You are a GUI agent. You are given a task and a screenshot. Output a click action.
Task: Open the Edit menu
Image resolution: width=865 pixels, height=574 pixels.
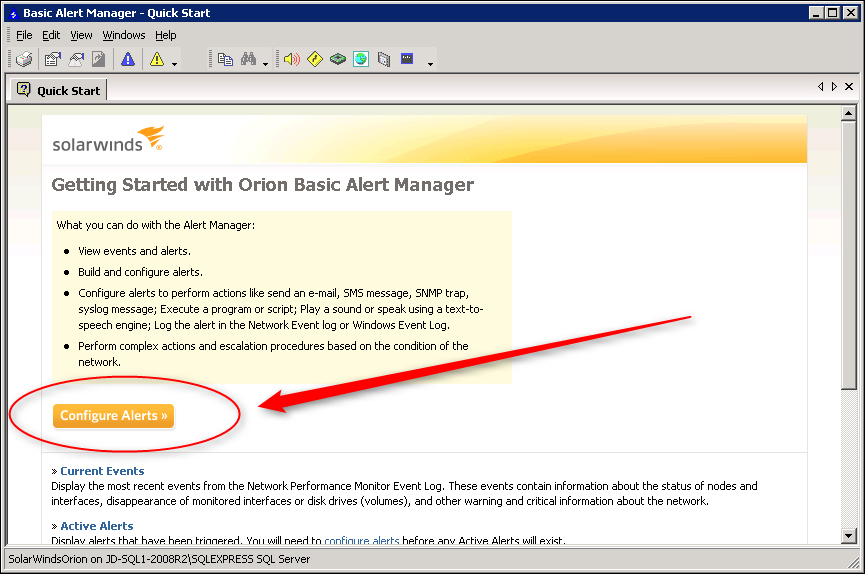[x=51, y=35]
